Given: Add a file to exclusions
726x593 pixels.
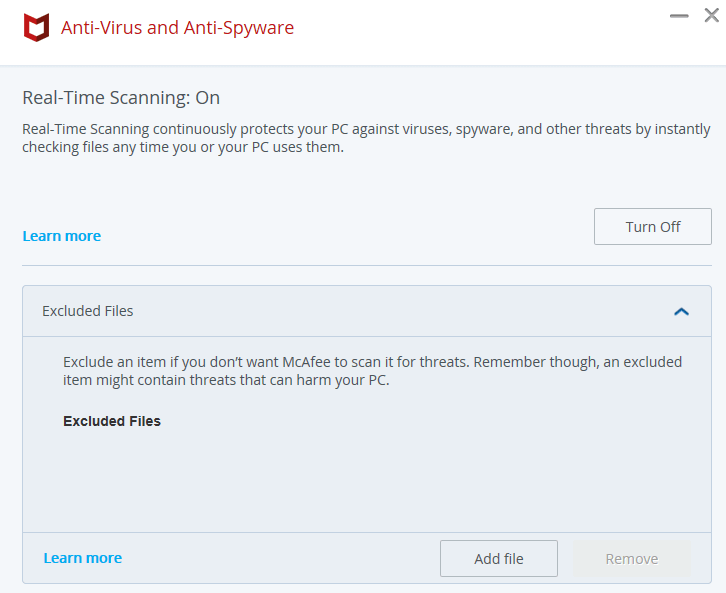Looking at the screenshot, I should [x=499, y=558].
